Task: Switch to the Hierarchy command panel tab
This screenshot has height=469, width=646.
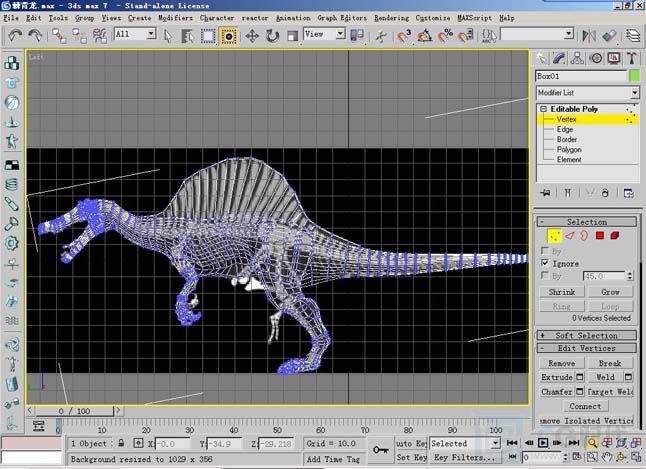Action: tap(577, 58)
